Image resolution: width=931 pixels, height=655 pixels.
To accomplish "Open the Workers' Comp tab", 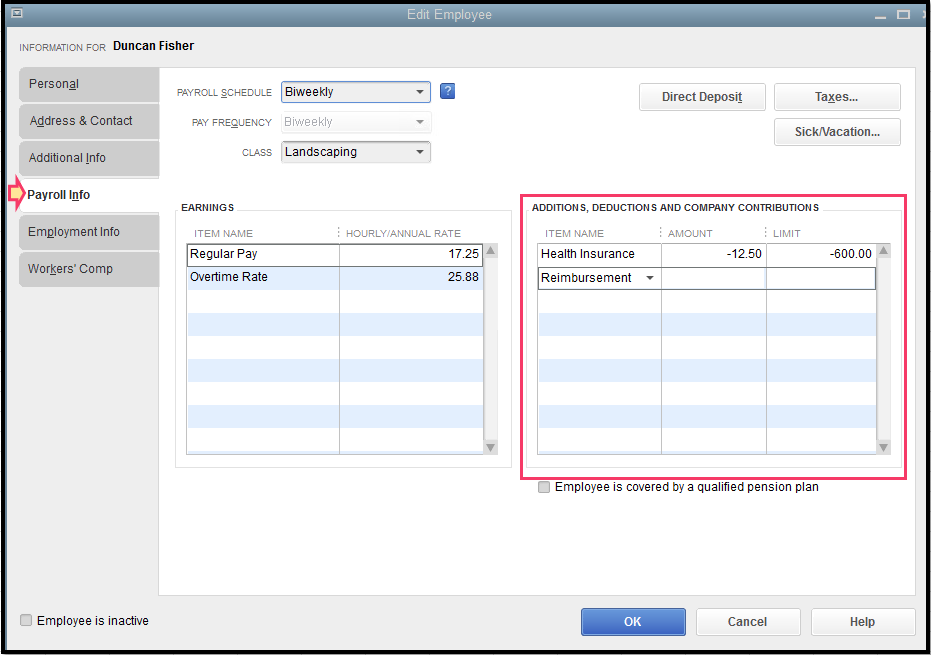I will 89,268.
